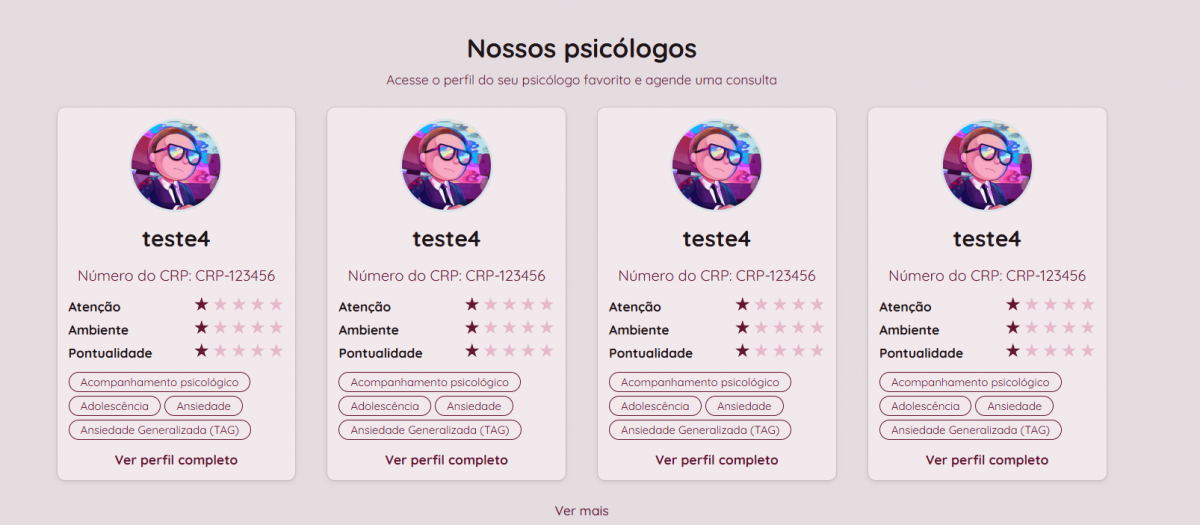Open Ver perfil completo on first card

(176, 460)
